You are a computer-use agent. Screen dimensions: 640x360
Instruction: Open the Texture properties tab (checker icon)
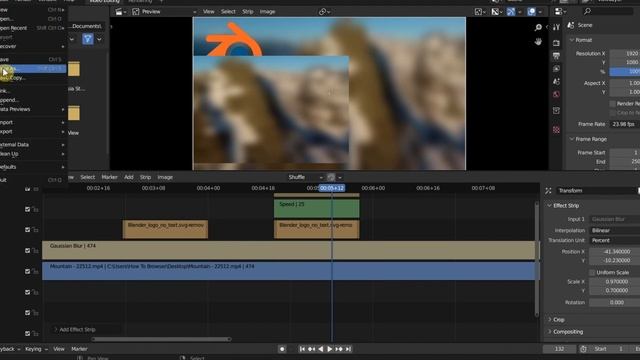[x=556, y=130]
